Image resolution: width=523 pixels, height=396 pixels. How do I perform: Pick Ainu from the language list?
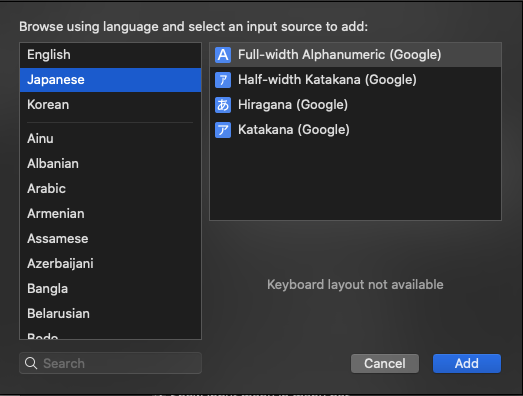(110, 138)
